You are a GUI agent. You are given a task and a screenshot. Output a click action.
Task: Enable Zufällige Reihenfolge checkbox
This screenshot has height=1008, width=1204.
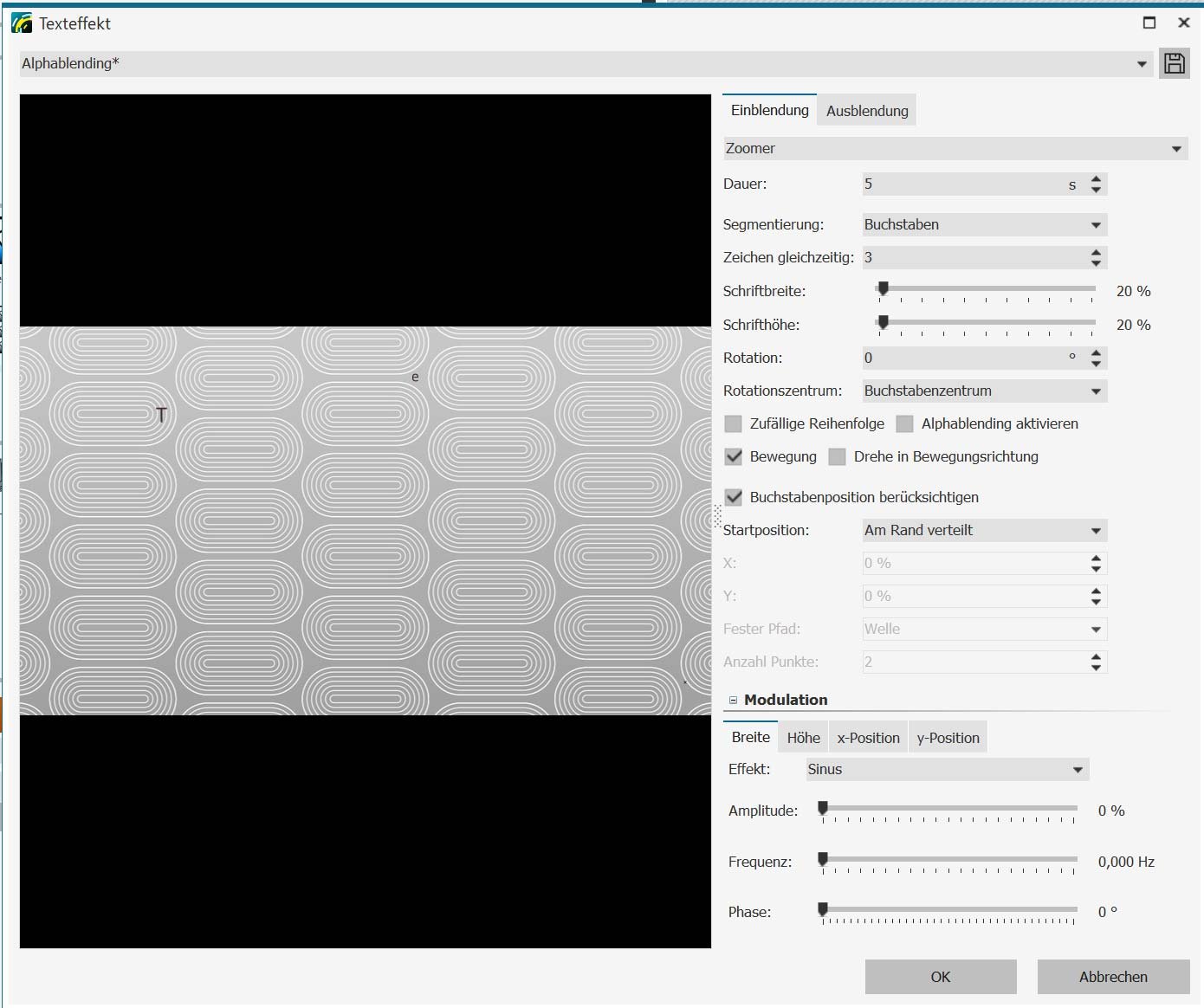pos(734,423)
